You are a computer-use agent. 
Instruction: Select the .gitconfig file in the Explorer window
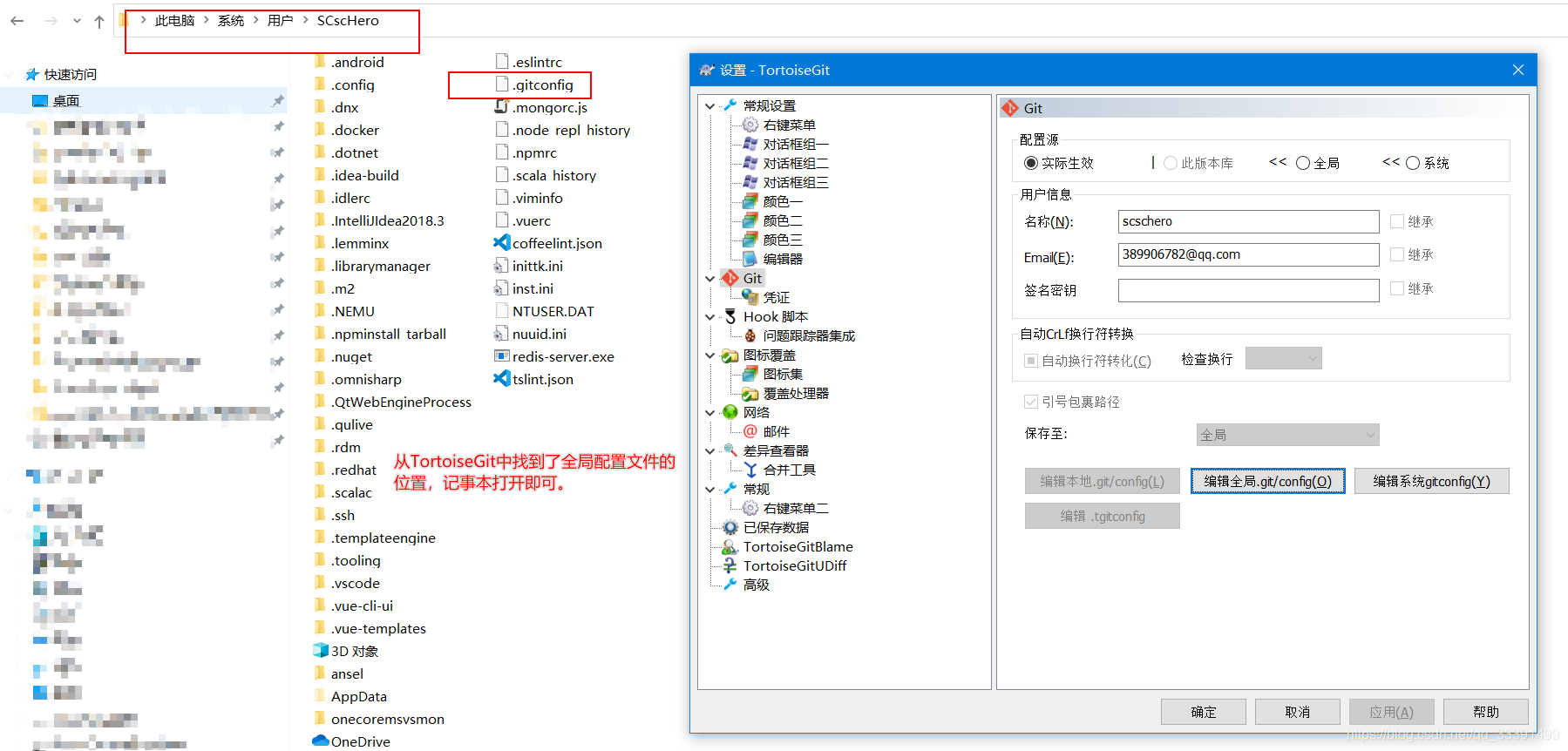[x=534, y=85]
